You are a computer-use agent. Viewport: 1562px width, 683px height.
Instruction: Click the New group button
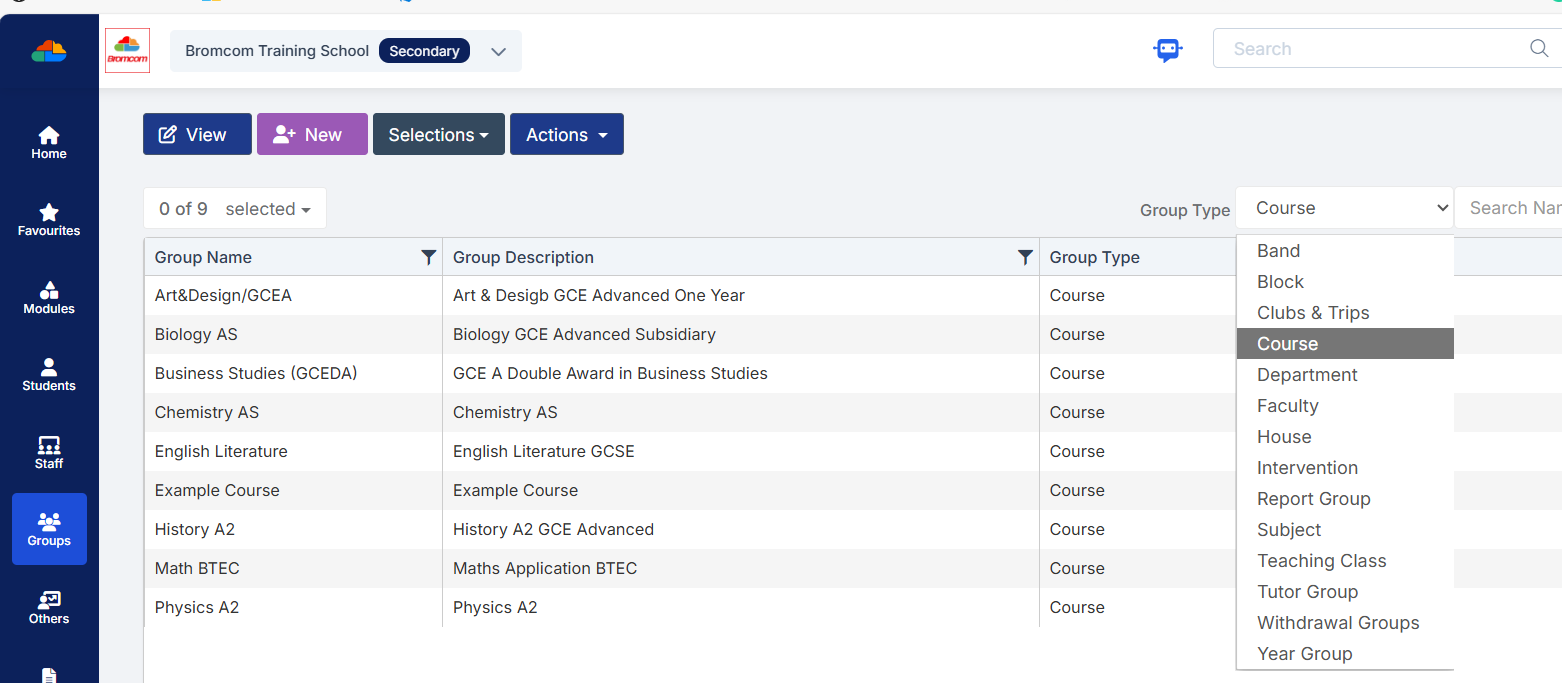(312, 134)
